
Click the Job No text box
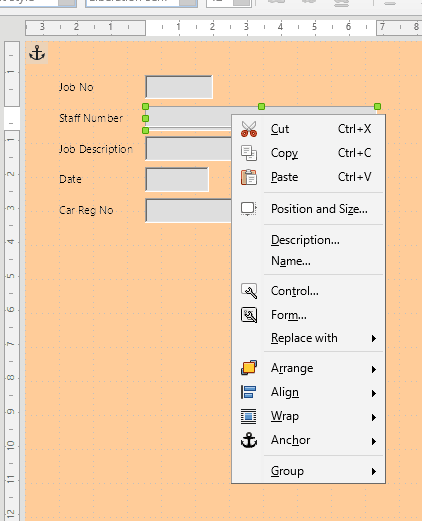click(x=179, y=87)
